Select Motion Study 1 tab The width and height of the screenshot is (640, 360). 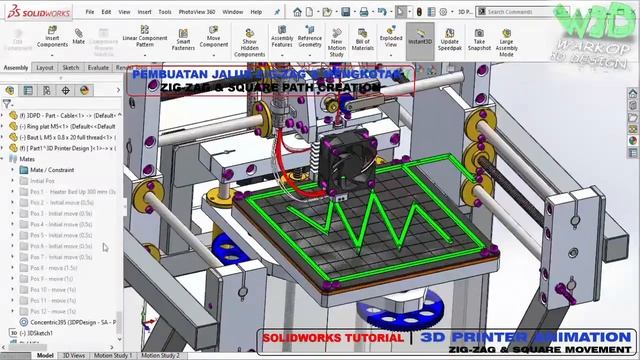tap(113, 356)
